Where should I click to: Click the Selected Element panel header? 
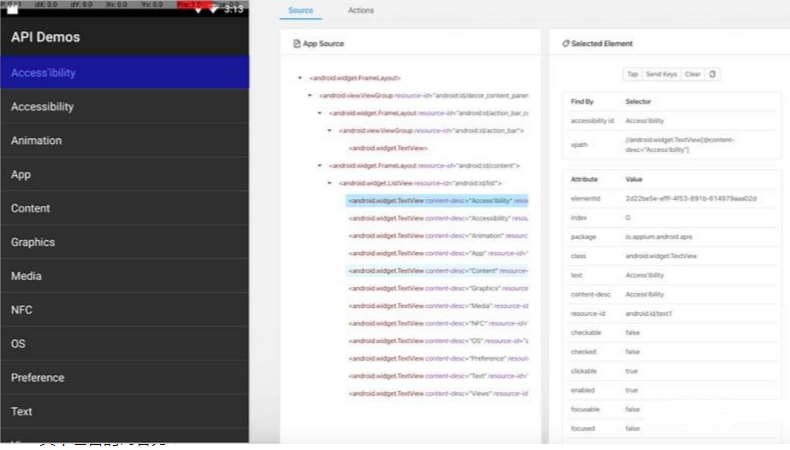[597, 43]
